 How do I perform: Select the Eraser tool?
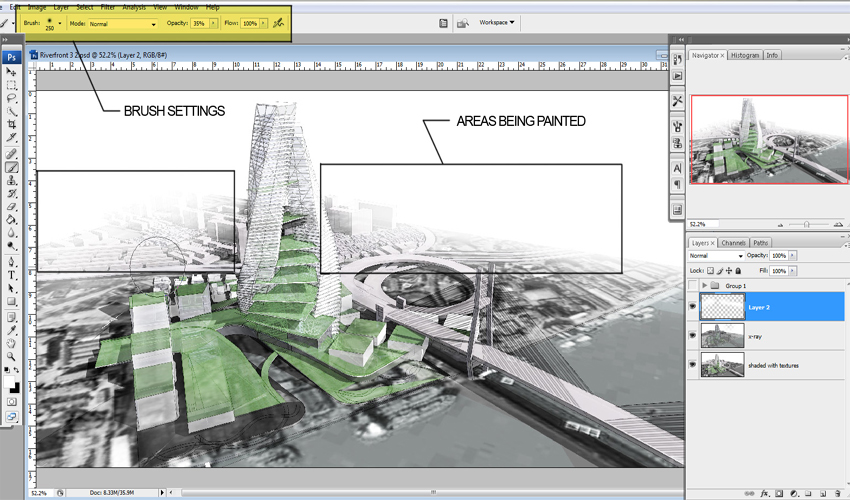coord(11,207)
